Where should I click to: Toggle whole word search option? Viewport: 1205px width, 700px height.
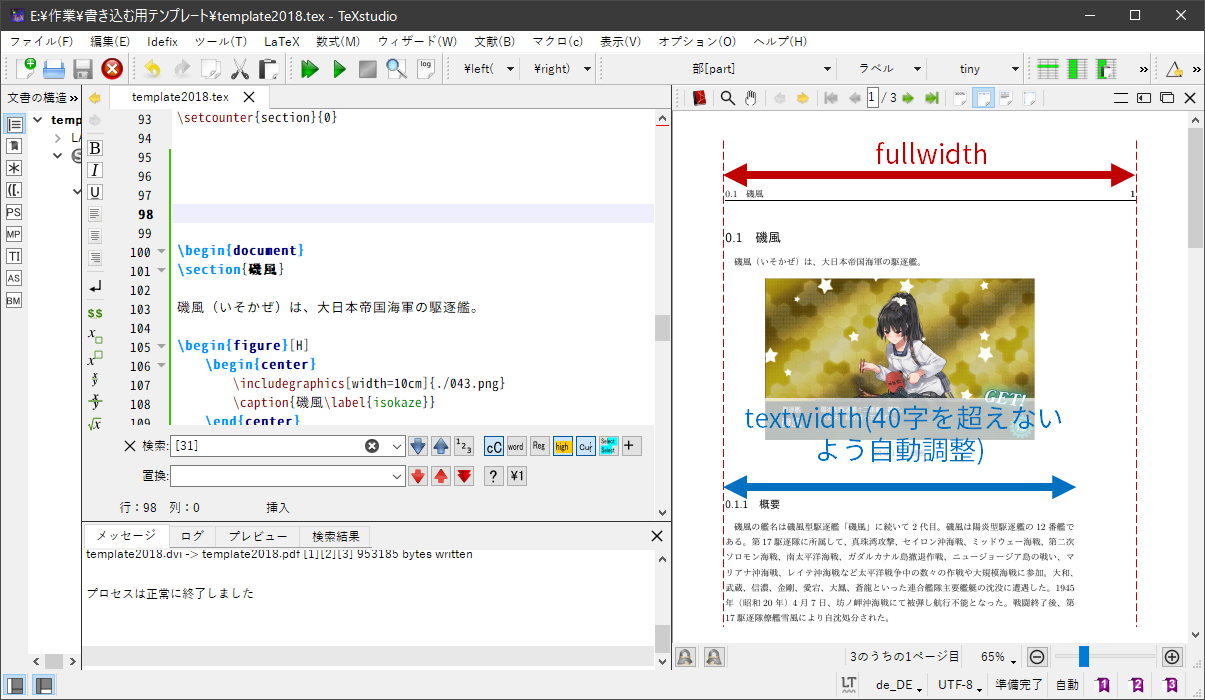pyautogui.click(x=516, y=446)
